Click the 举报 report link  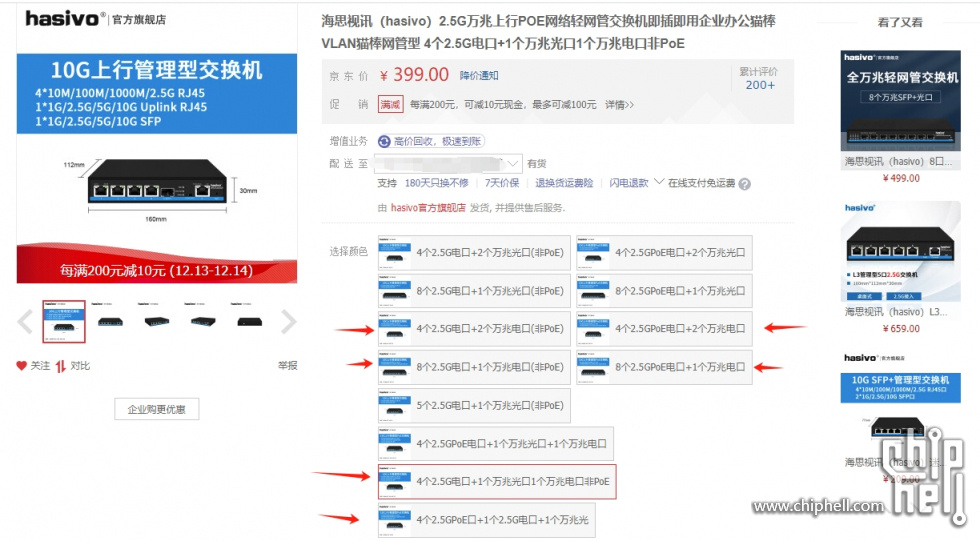tap(288, 365)
